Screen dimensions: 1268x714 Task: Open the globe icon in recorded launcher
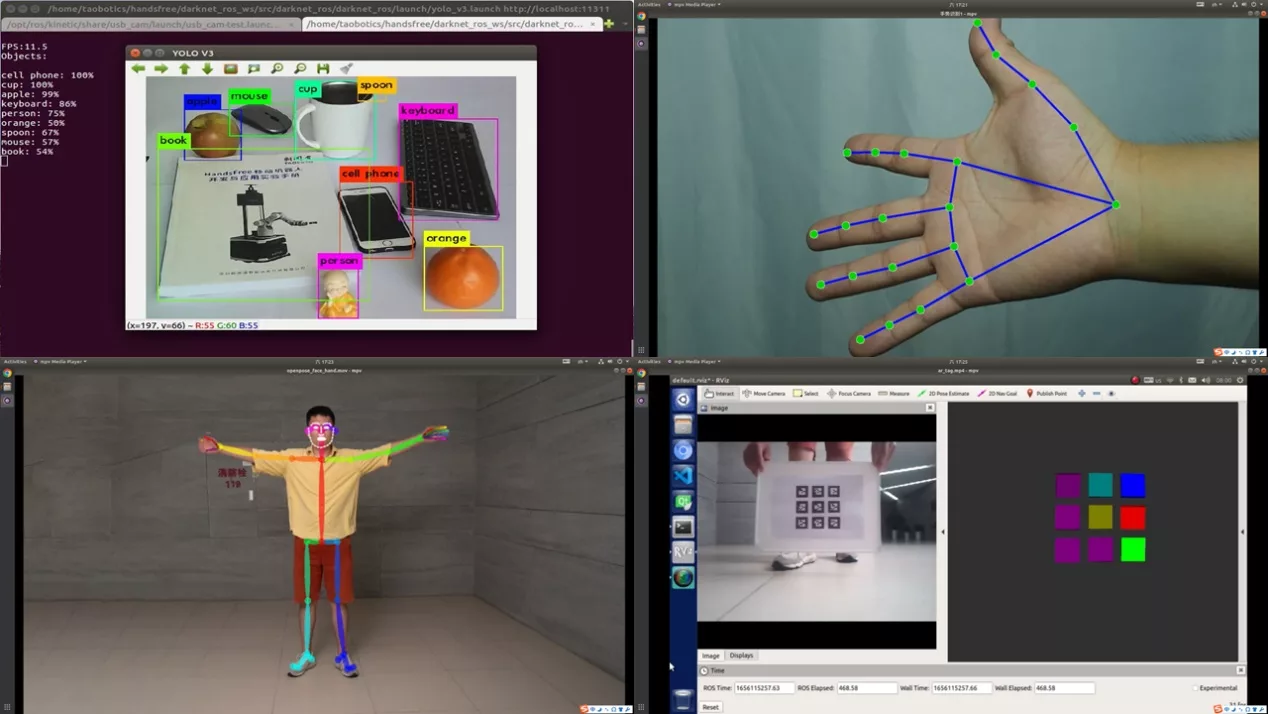point(683,578)
